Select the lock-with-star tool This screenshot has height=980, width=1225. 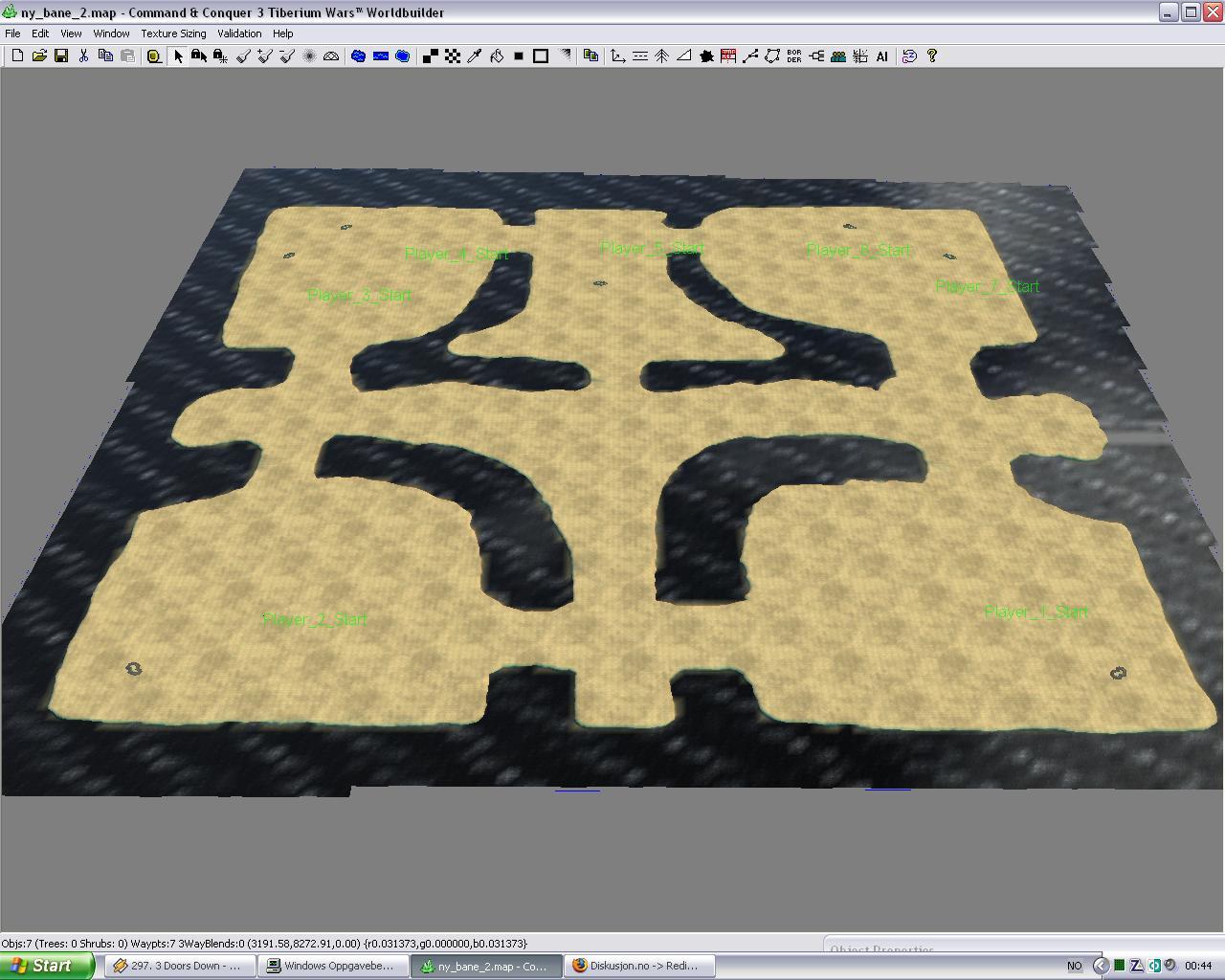[221, 56]
